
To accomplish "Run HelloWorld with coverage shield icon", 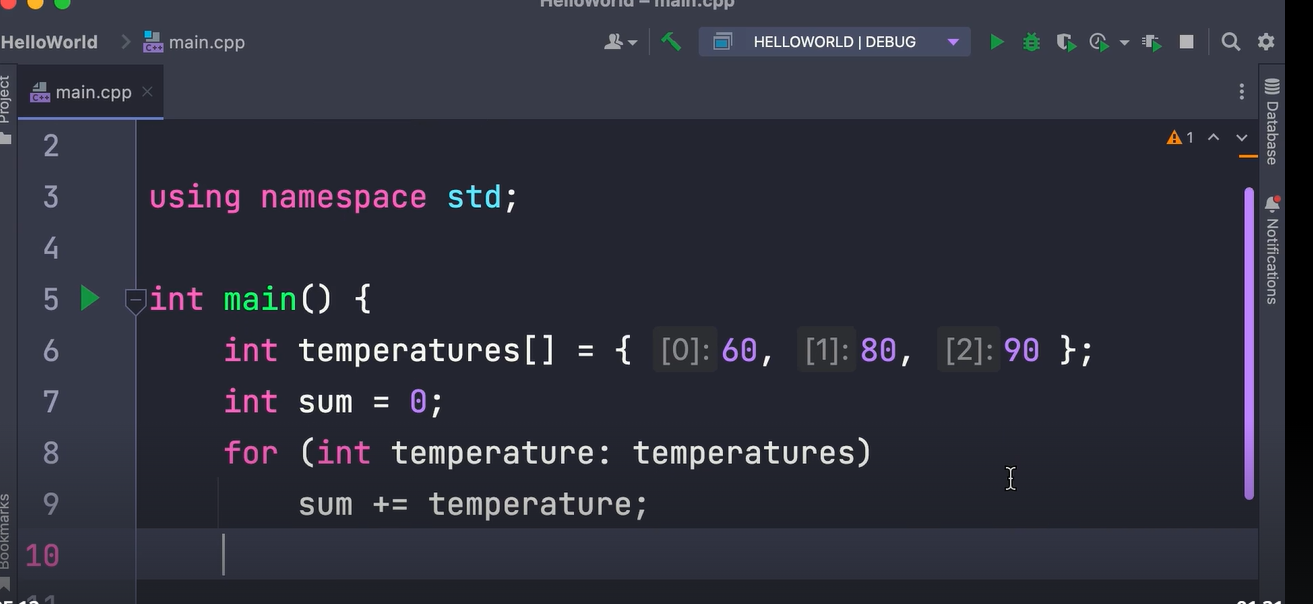I will (1066, 42).
